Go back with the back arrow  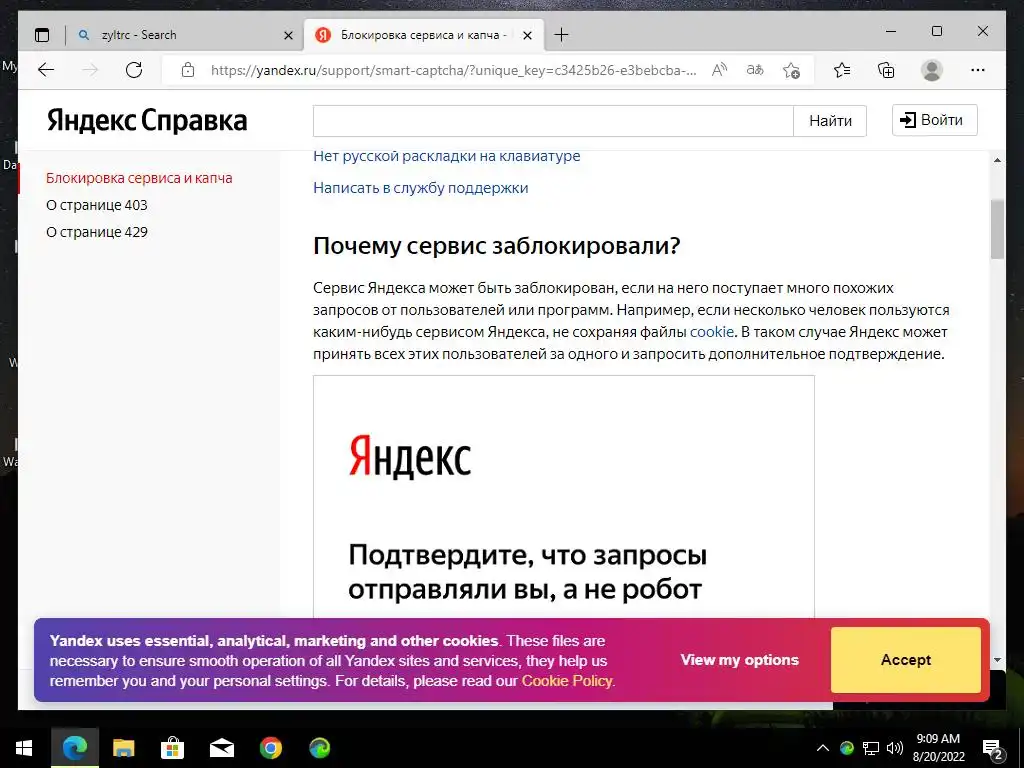(46, 70)
